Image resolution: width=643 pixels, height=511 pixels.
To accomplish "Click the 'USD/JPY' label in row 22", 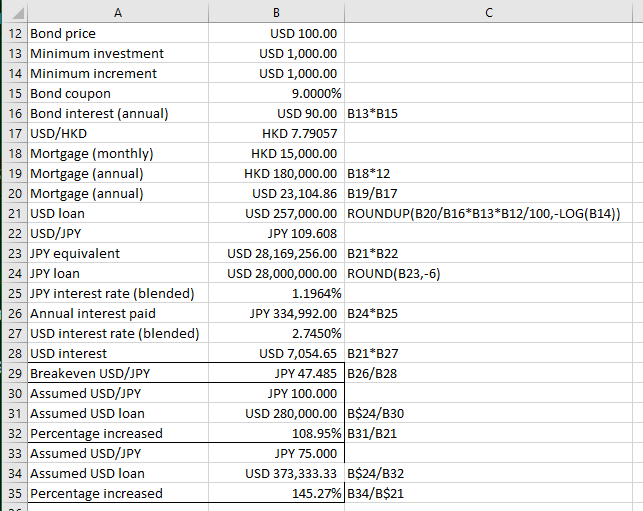I will [118, 233].
